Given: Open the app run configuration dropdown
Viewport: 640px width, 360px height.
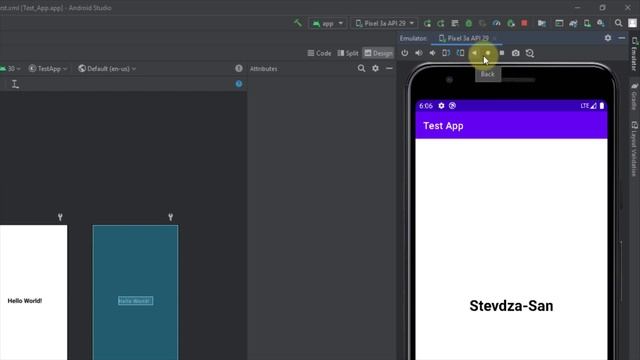Looking at the screenshot, I should pos(328,24).
